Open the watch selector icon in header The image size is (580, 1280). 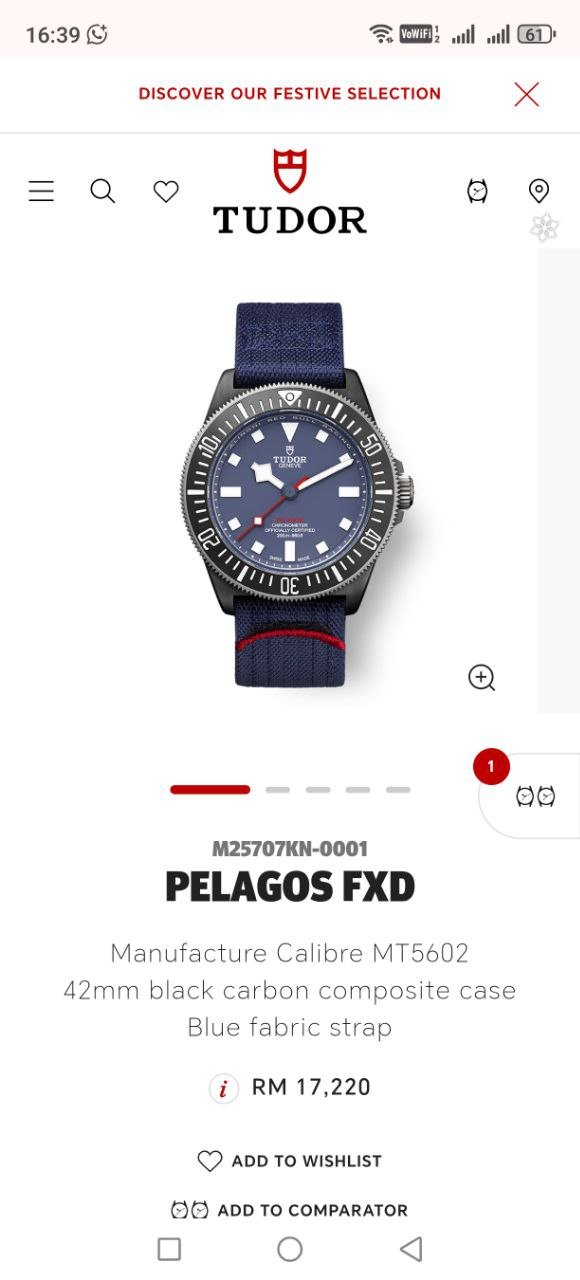[478, 191]
